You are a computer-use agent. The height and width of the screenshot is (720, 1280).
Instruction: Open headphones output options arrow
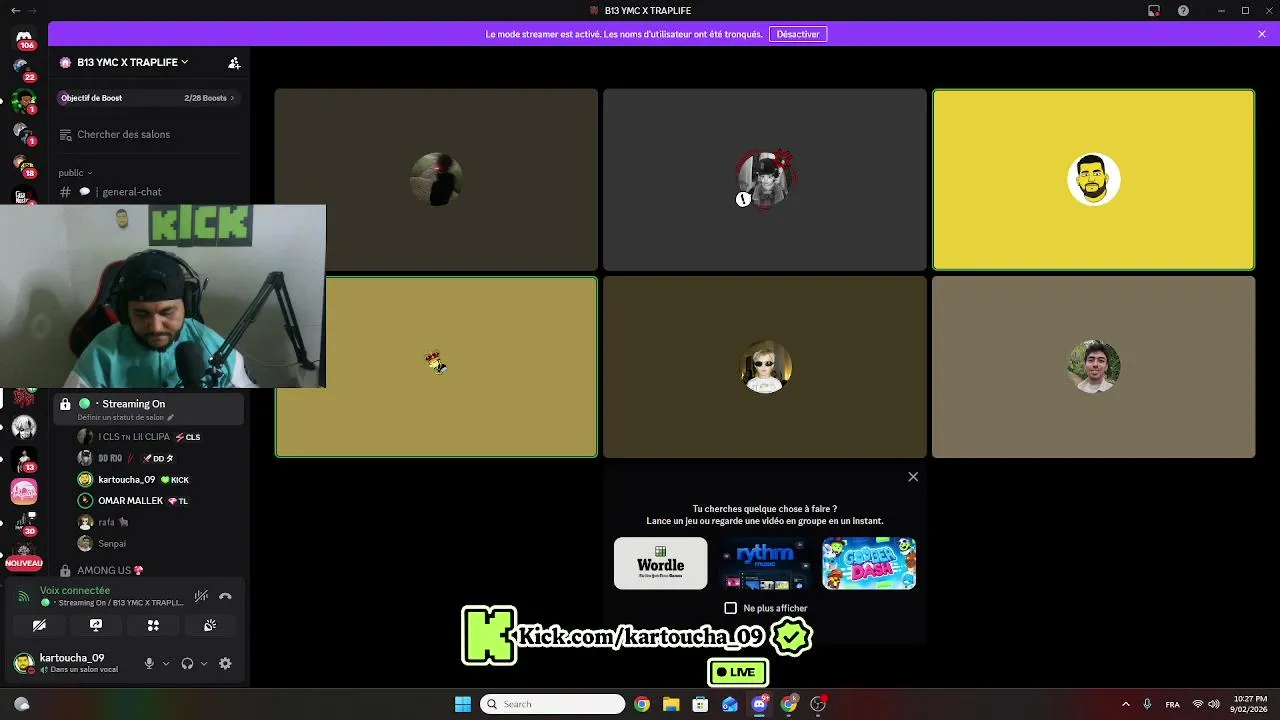pyautogui.click(x=204, y=663)
